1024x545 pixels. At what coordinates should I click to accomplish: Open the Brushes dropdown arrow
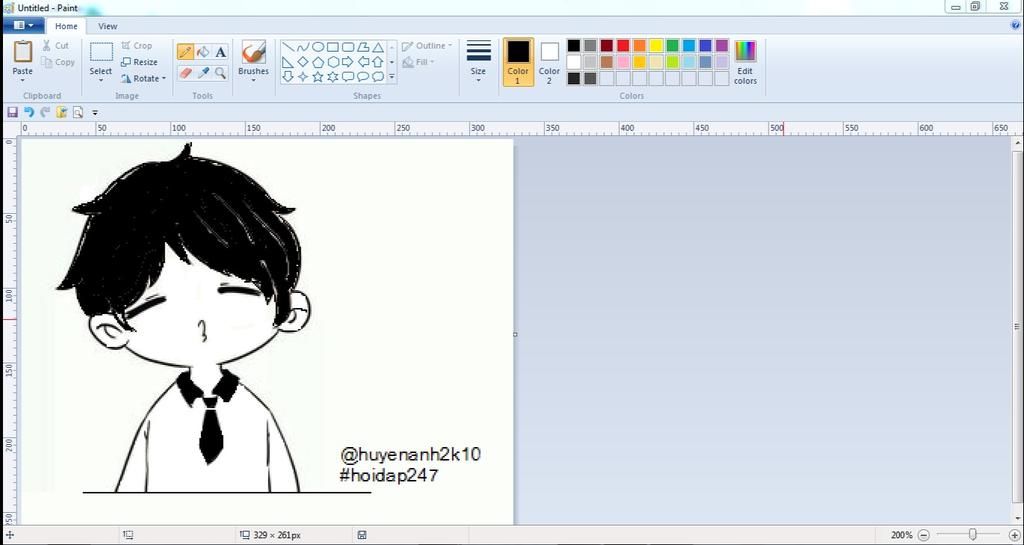coord(253,81)
